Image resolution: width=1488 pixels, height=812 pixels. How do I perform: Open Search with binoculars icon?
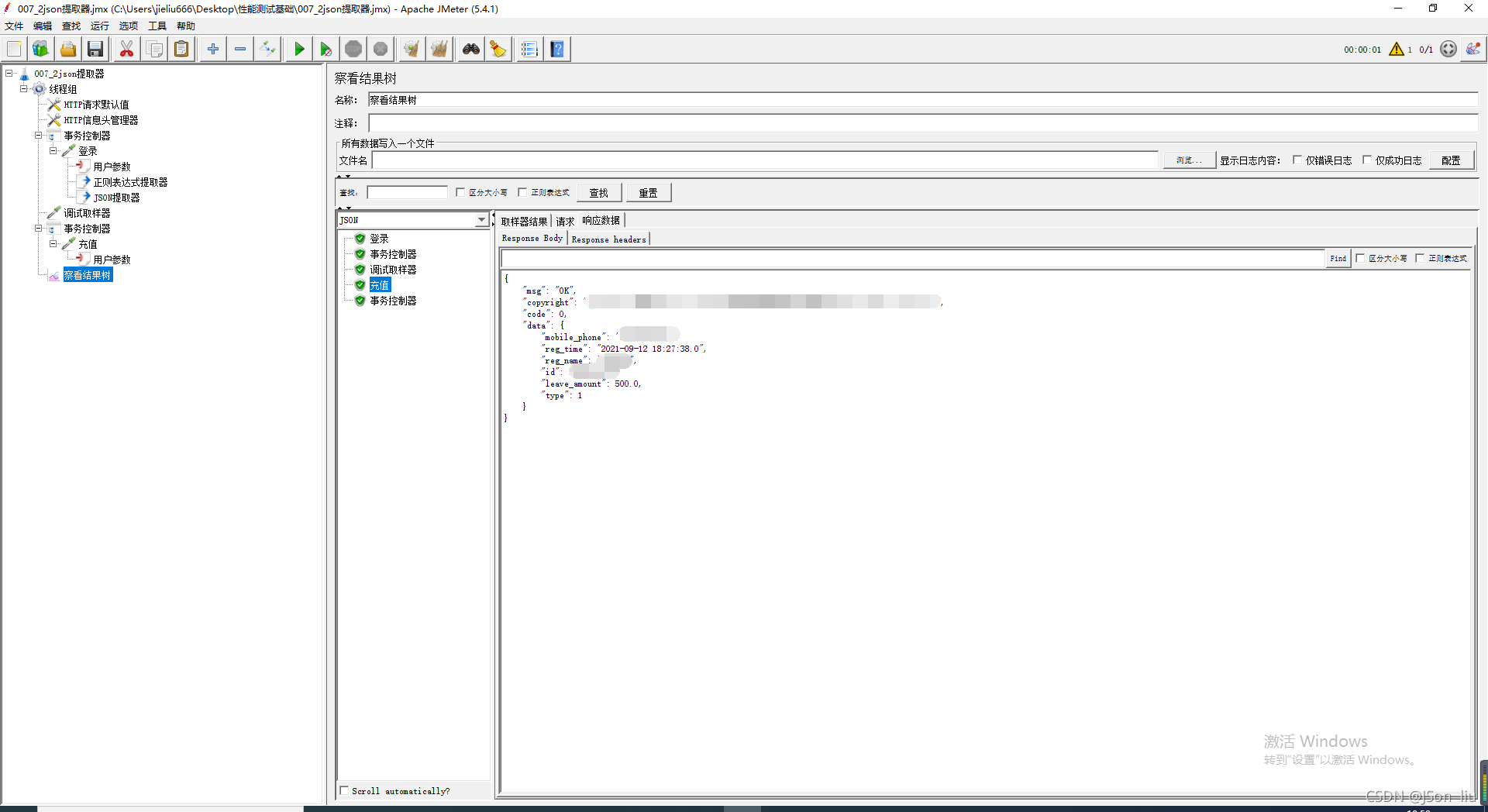tap(471, 49)
